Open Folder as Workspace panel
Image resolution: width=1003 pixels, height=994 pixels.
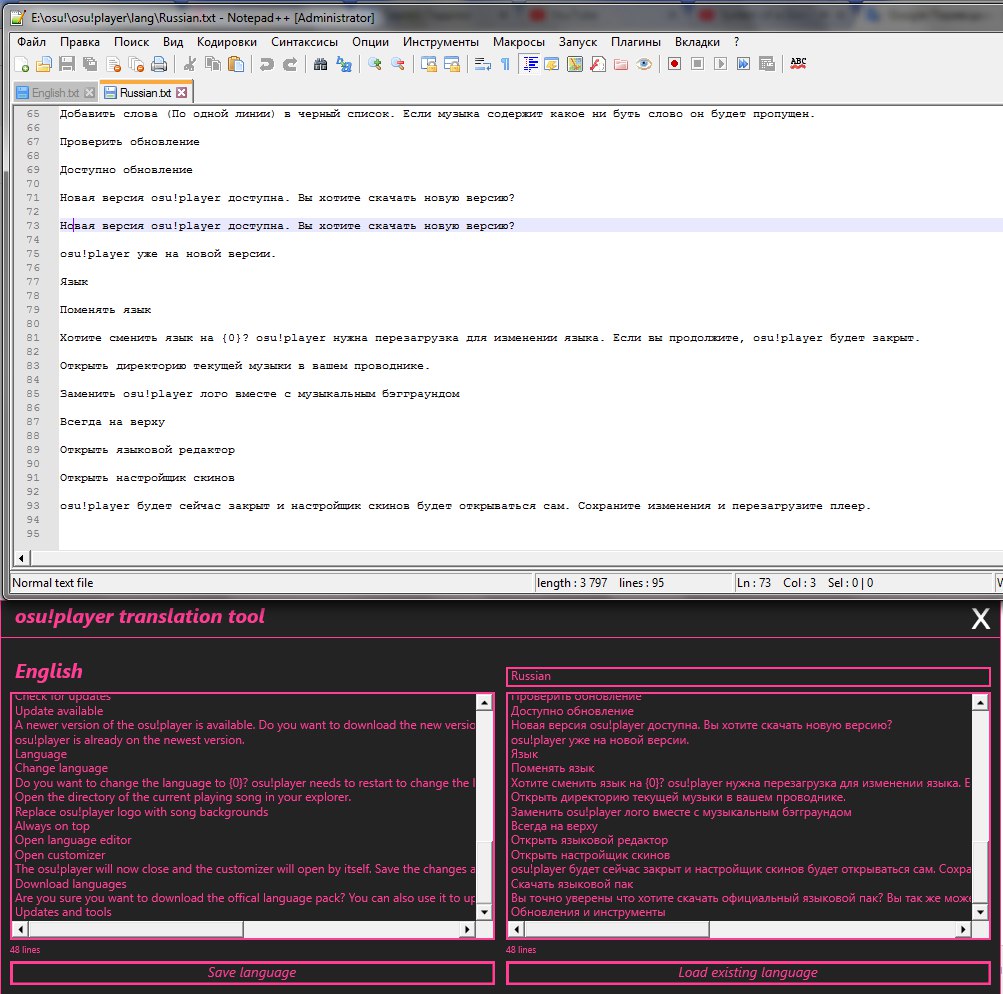click(620, 64)
